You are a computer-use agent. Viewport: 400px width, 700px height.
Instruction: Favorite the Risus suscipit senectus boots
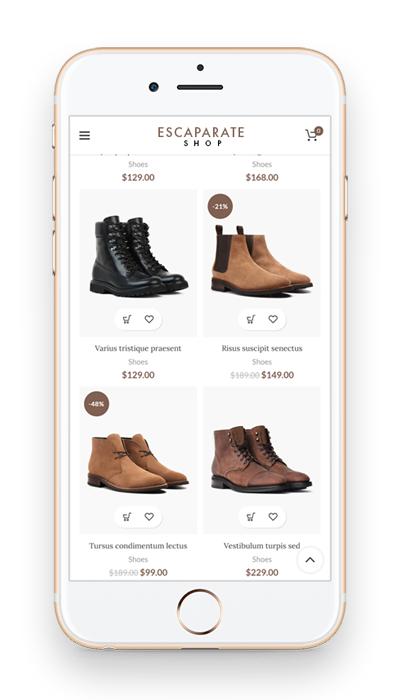click(273, 319)
